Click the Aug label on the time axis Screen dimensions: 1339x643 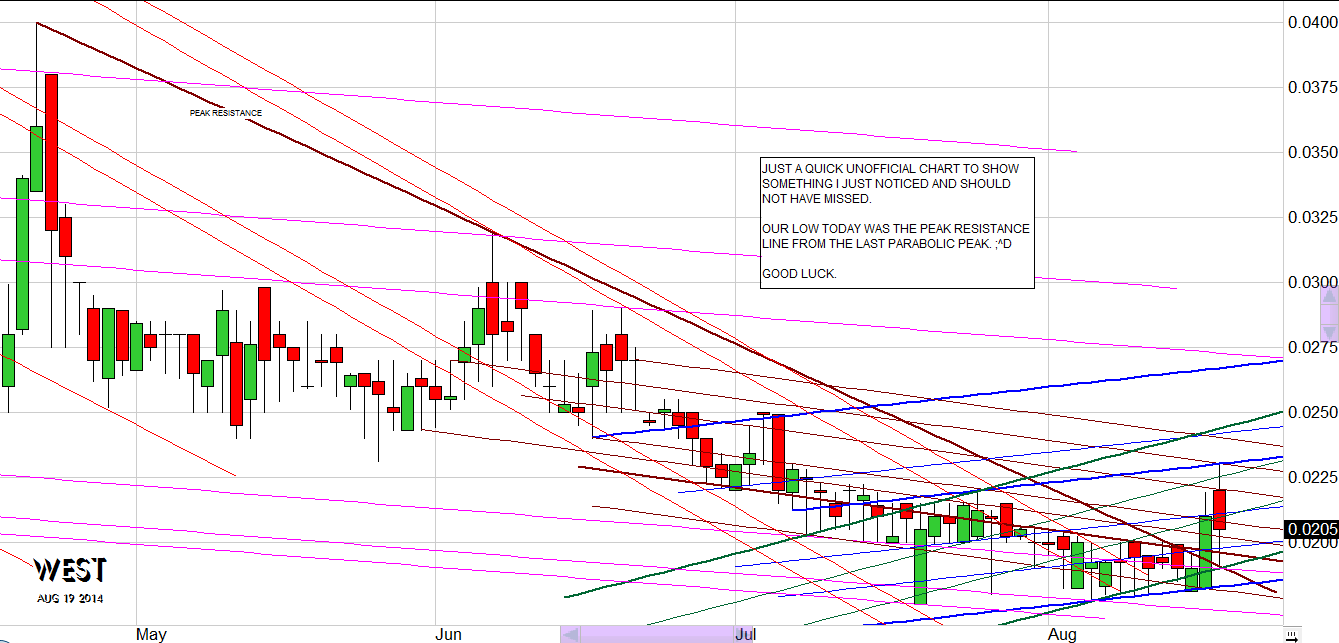1062,635
